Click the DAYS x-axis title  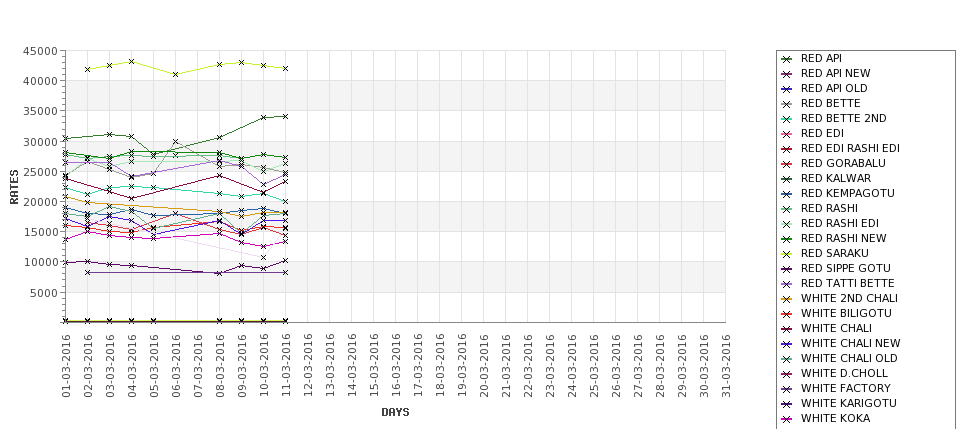pos(395,412)
